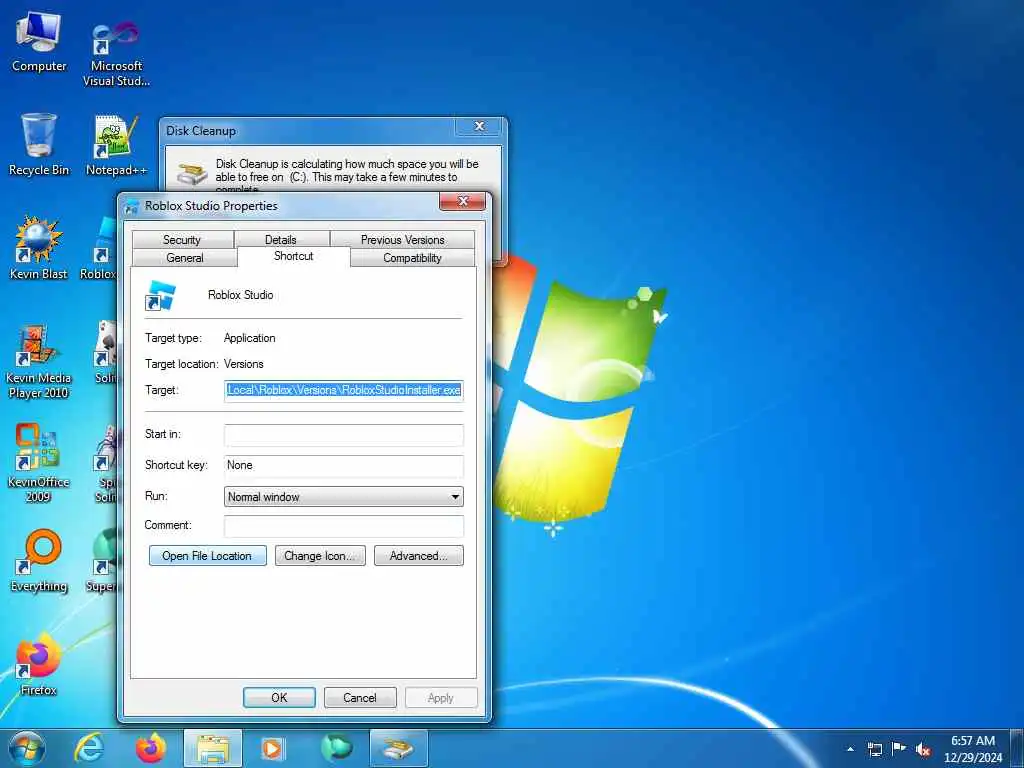This screenshot has width=1024, height=768.
Task: Open the clock showing 6:57 AM
Action: pyautogui.click(x=972, y=749)
